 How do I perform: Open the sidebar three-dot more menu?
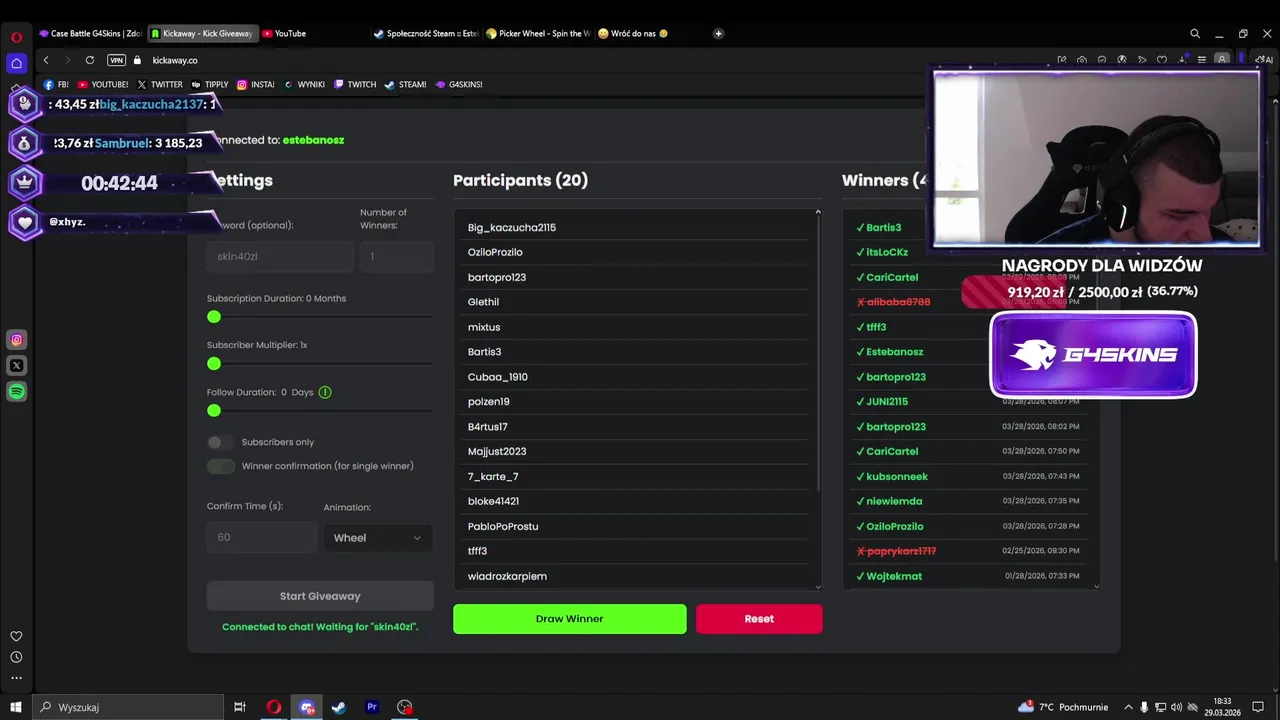[x=16, y=677]
